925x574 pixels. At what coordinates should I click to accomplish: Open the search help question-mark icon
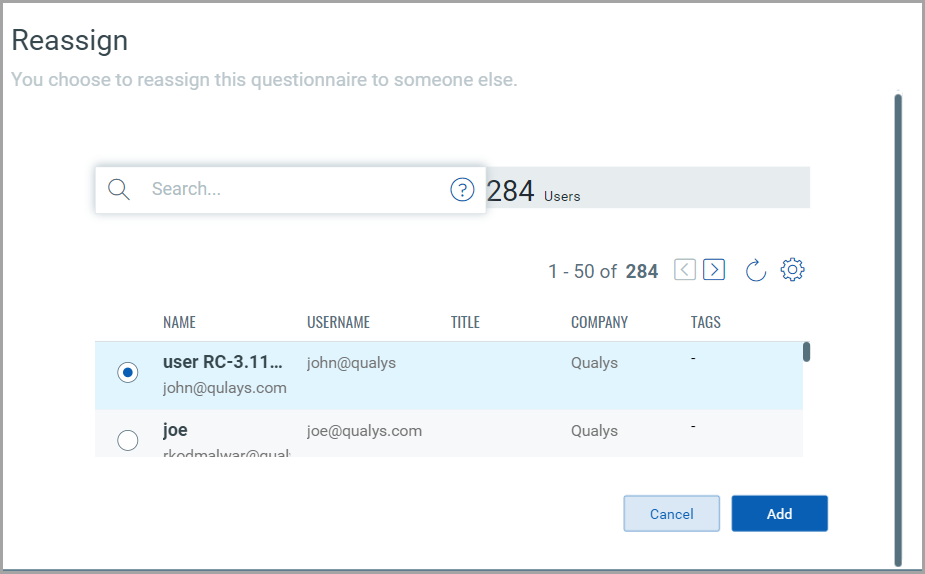click(461, 190)
